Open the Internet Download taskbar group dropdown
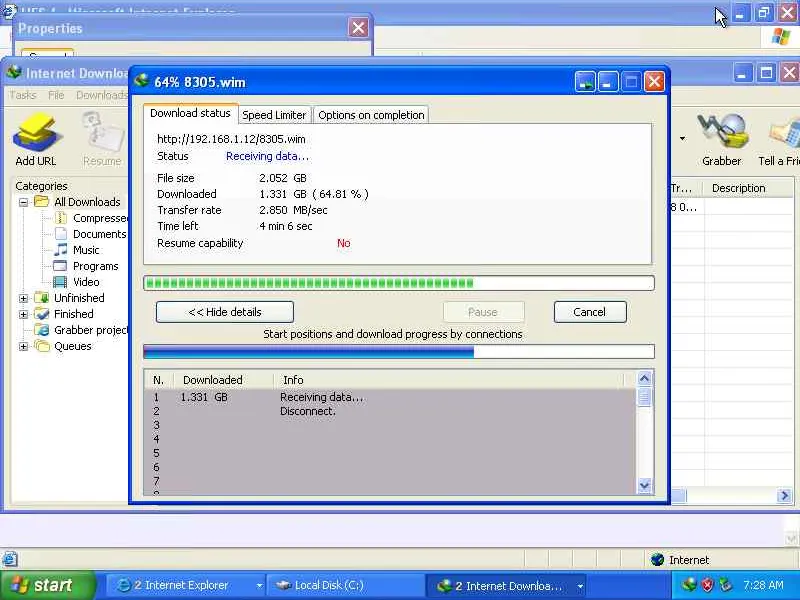 580,586
